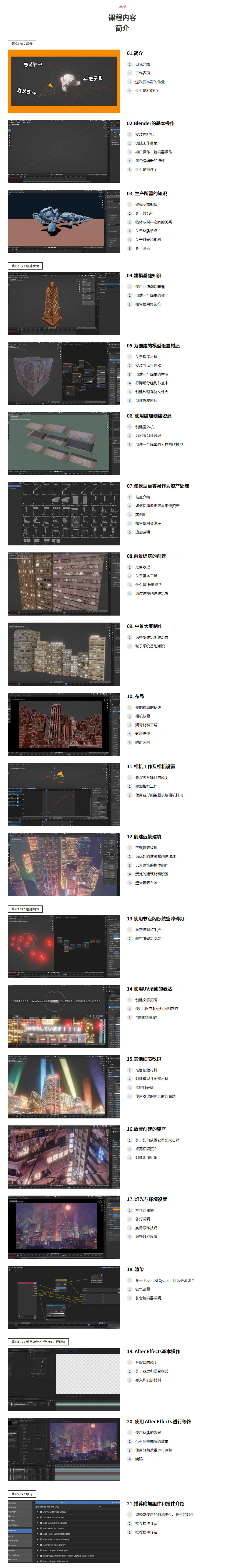Image resolution: width=247 pixels, height=1568 pixels.
Task: Click lesson item 什么是UV显影？
Action: 148,584
